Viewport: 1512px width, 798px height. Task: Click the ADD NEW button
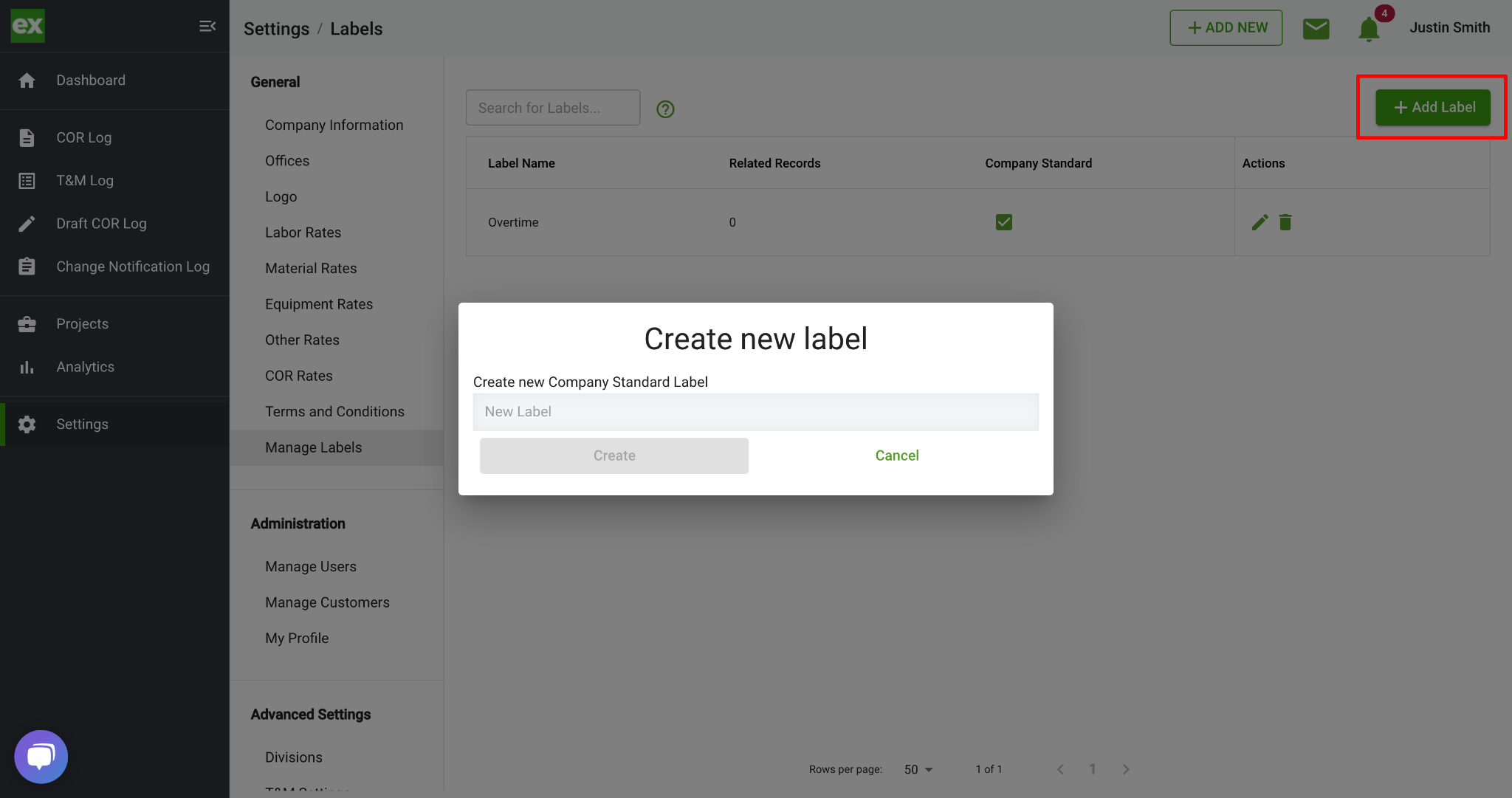(x=1226, y=28)
